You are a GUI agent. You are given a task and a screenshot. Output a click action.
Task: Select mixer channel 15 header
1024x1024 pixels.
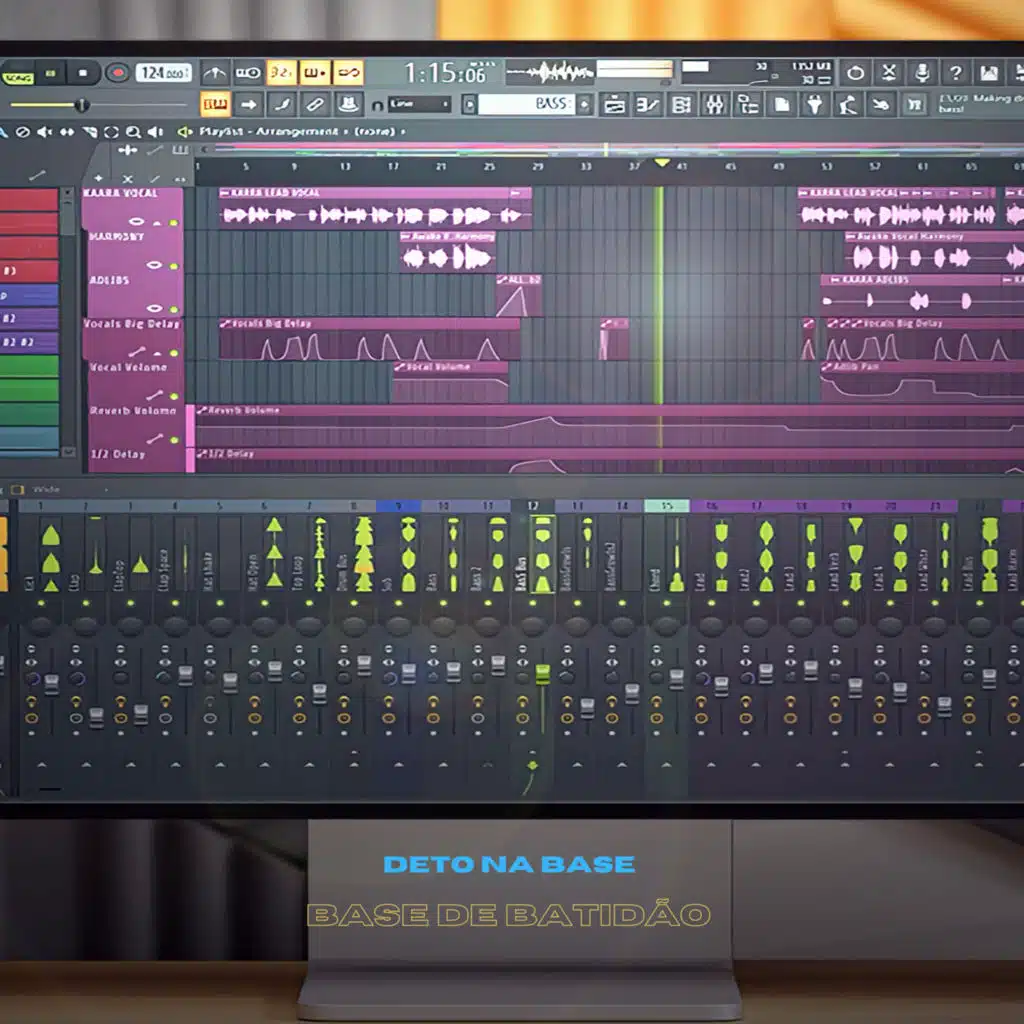[666, 507]
